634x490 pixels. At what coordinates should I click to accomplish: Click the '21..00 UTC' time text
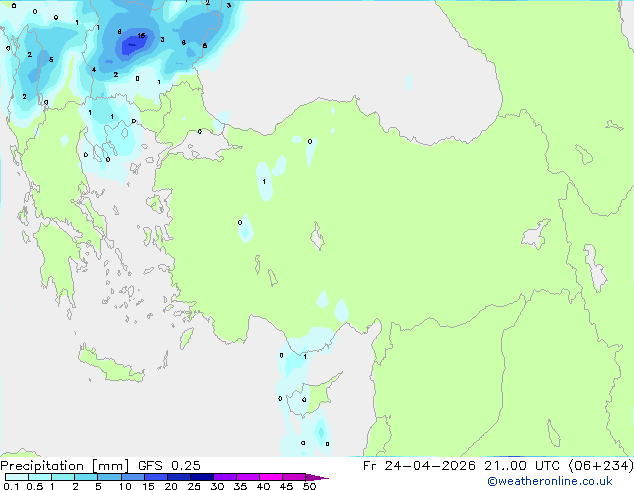pos(522,466)
